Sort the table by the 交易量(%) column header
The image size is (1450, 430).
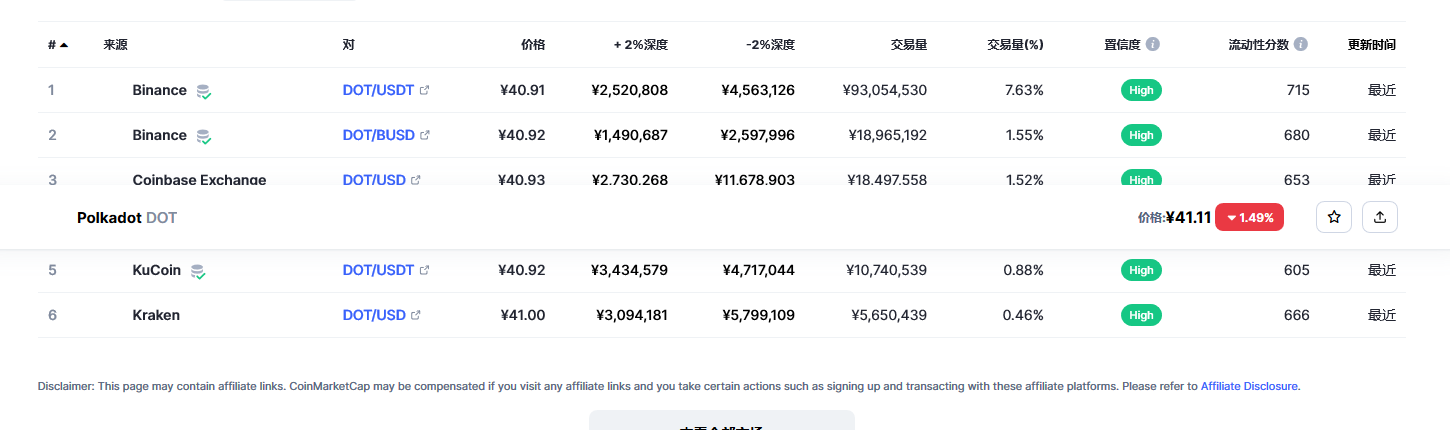[x=1015, y=45]
